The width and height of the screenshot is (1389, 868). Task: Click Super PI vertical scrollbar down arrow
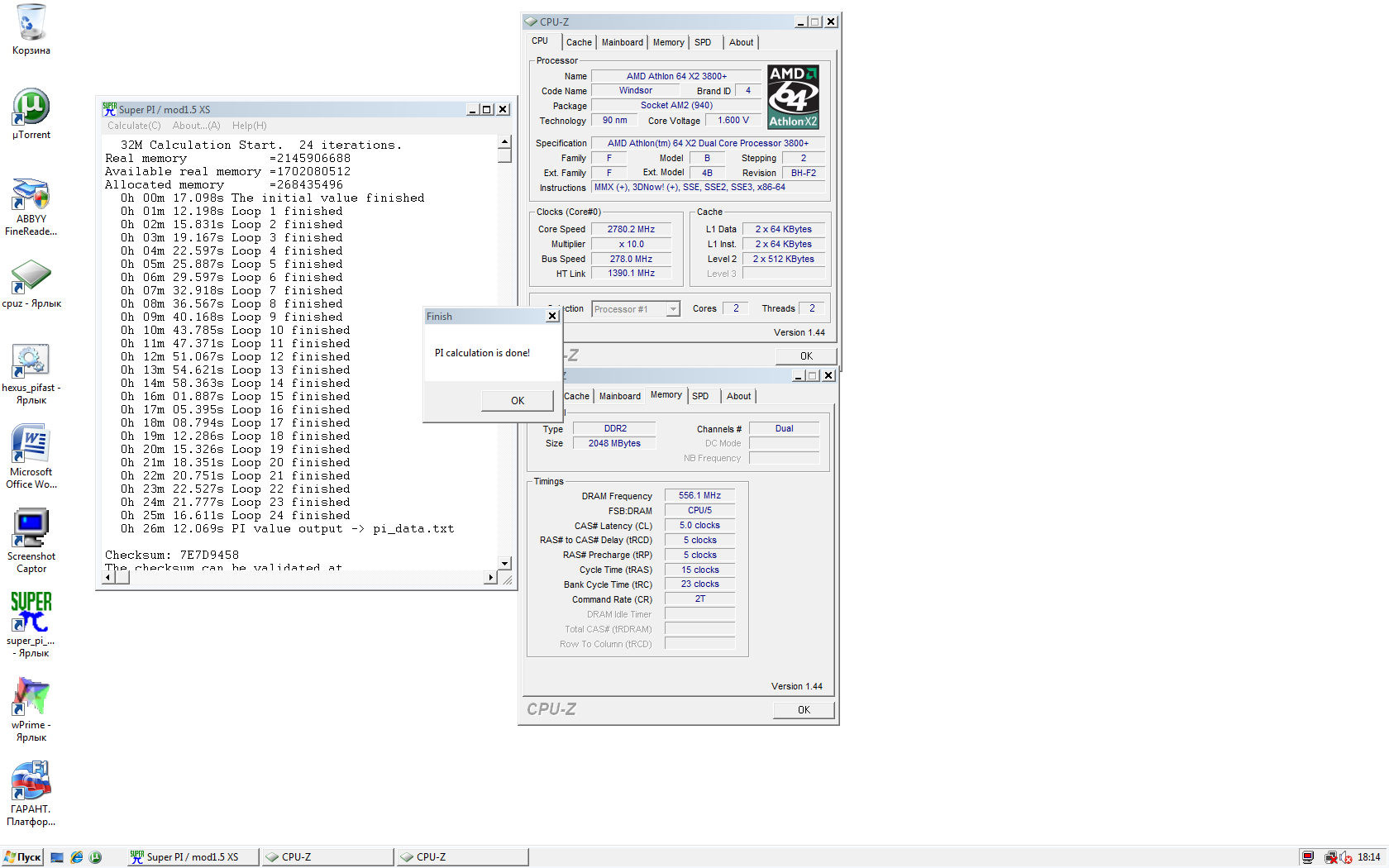coord(504,564)
